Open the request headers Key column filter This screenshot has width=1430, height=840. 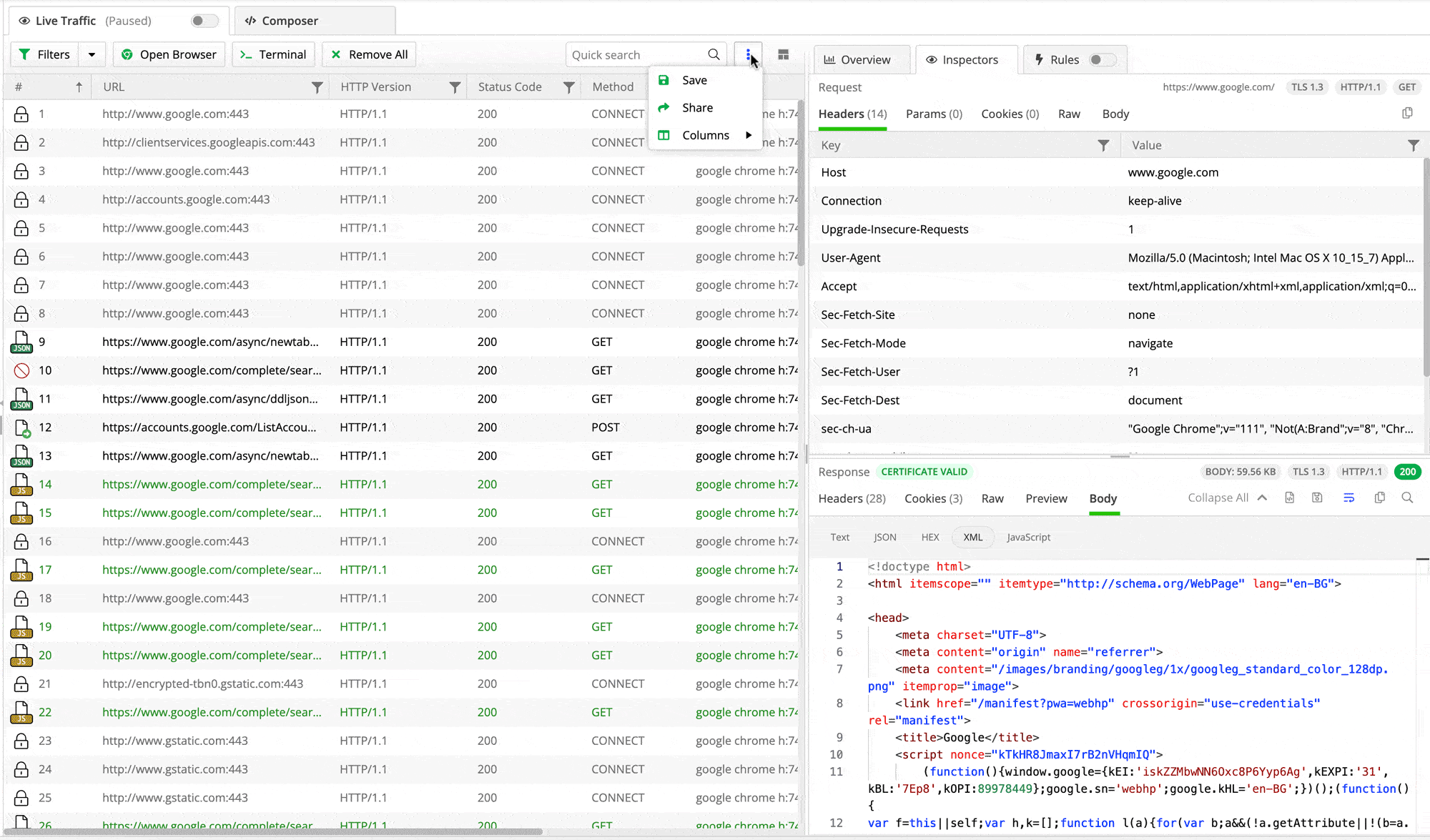[1104, 145]
